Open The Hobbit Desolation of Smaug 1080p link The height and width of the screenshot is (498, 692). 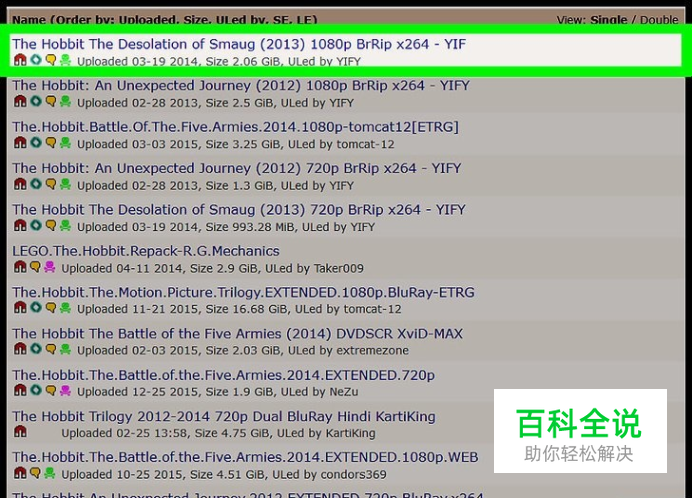(x=239, y=44)
